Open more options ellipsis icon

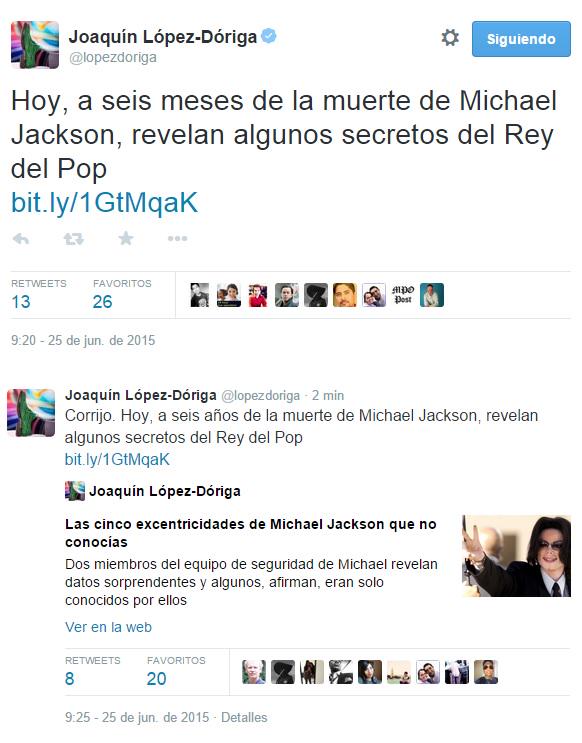tap(178, 238)
